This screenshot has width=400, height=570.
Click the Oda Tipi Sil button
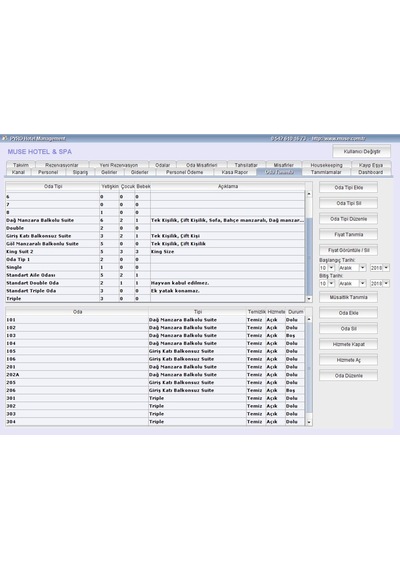tap(348, 203)
